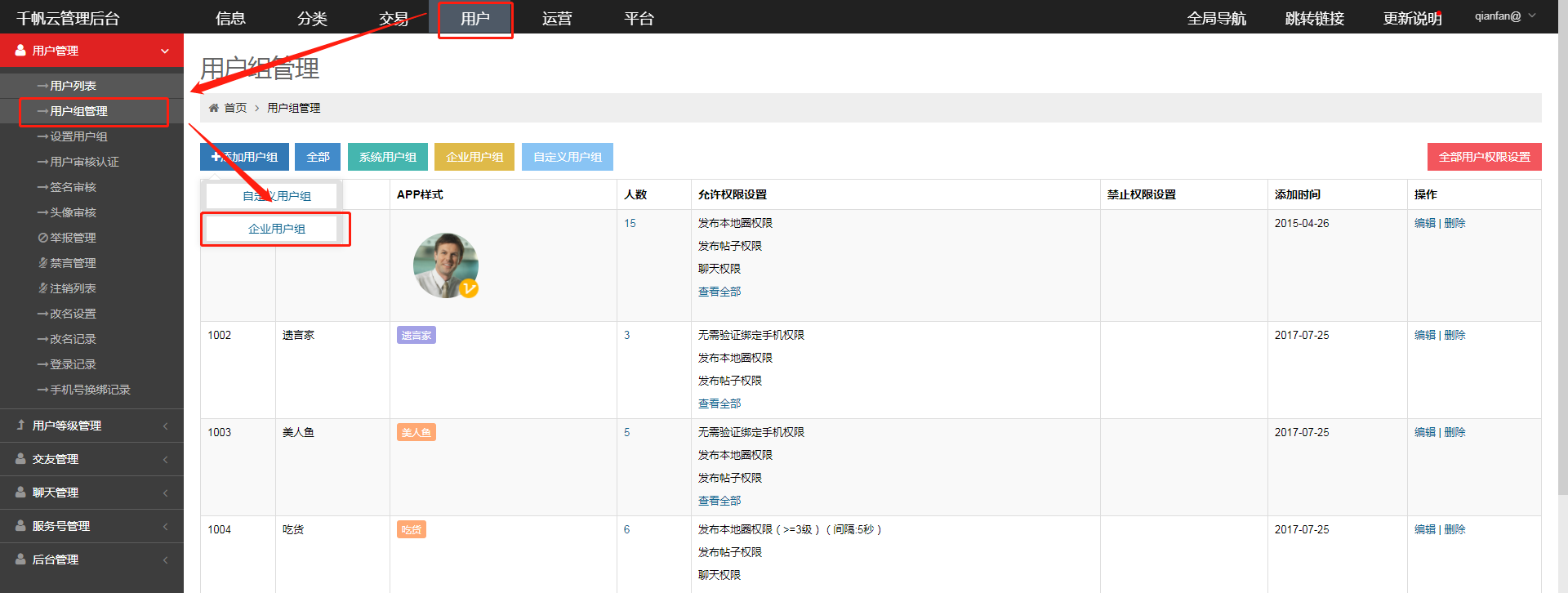
Task: Open the 分类 top menu
Action: pyautogui.click(x=312, y=18)
